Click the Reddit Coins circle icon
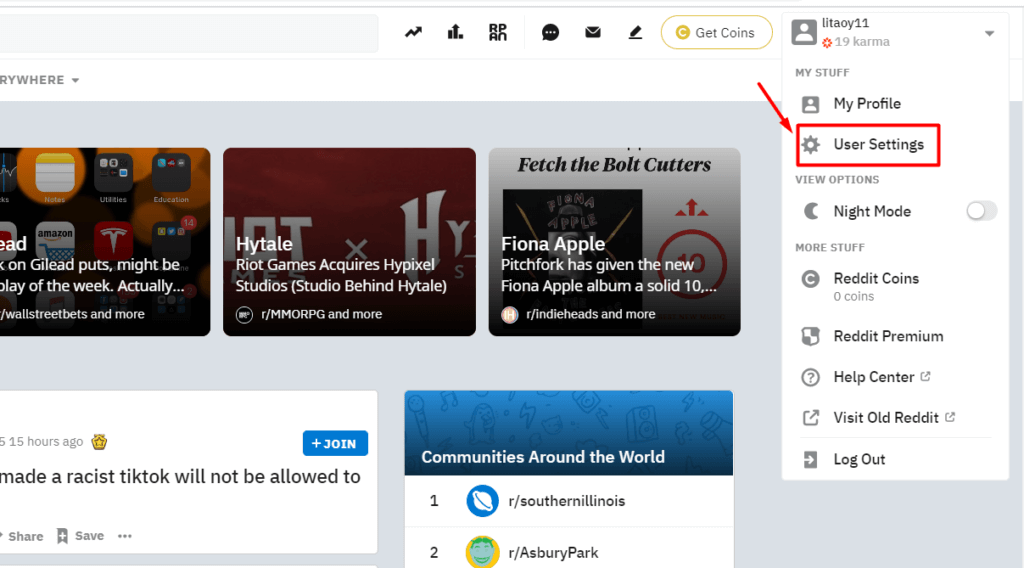Screen dimensions: 1024x568 (x=810, y=279)
